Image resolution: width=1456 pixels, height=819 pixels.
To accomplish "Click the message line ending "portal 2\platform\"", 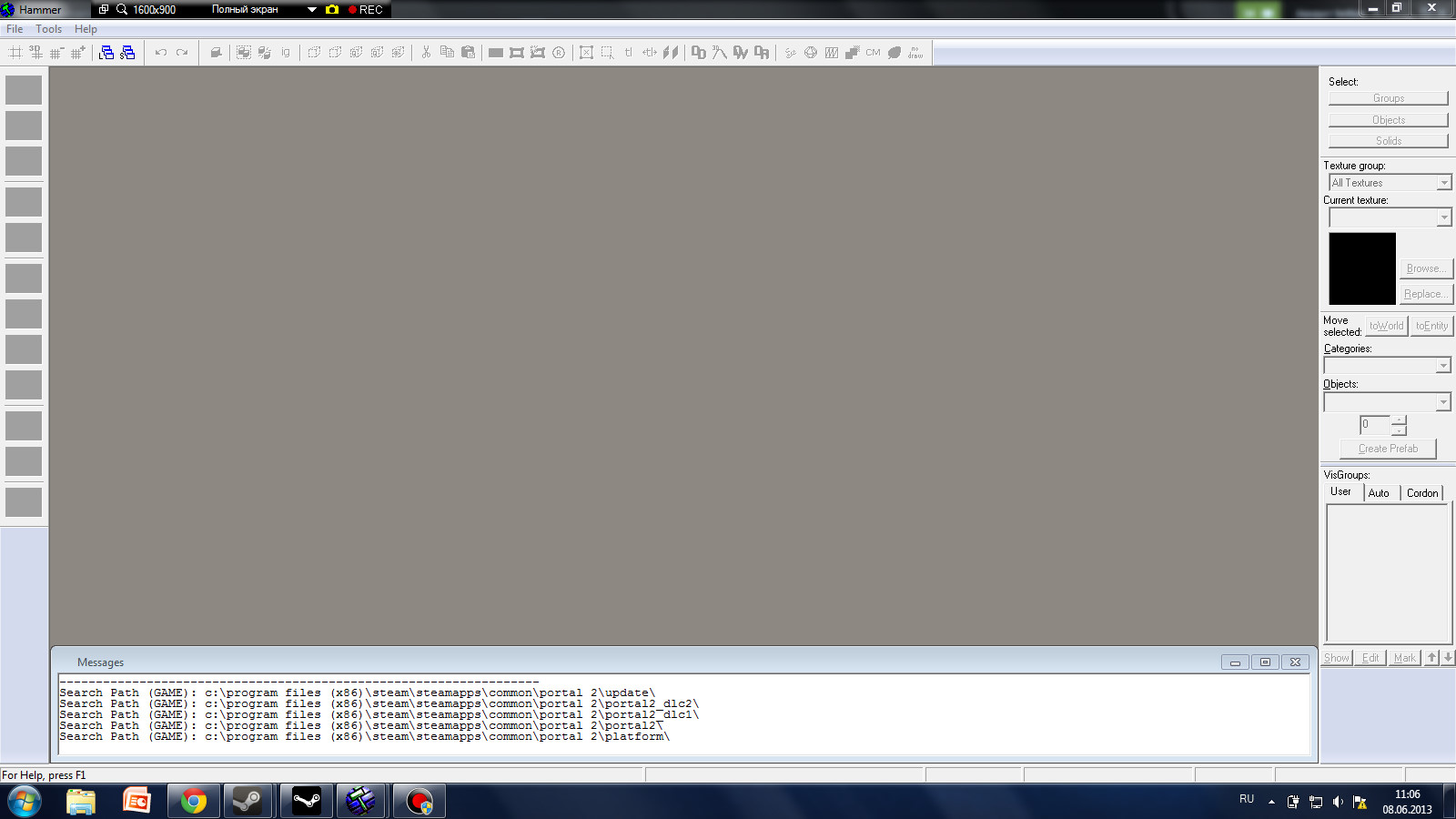I will click(x=365, y=737).
